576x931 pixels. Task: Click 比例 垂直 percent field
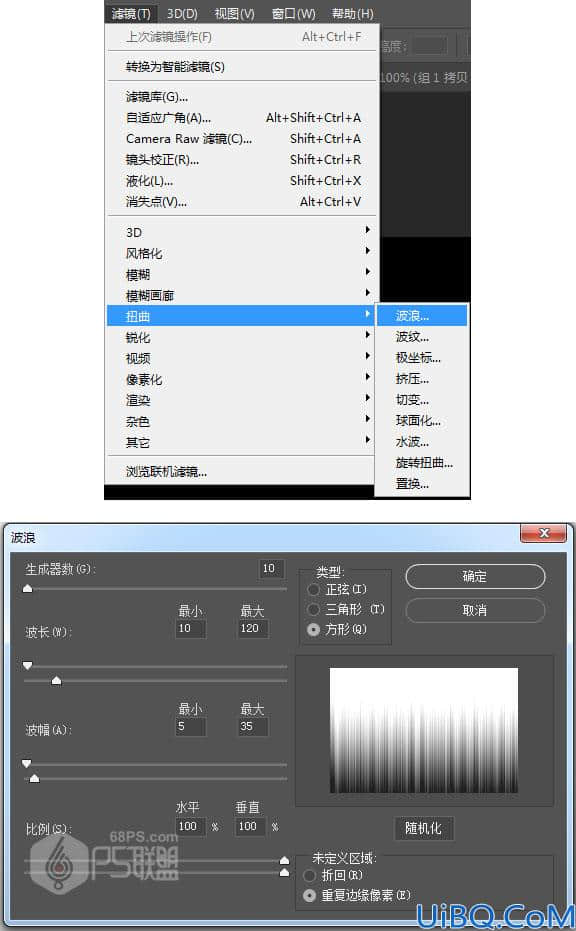[x=250, y=826]
